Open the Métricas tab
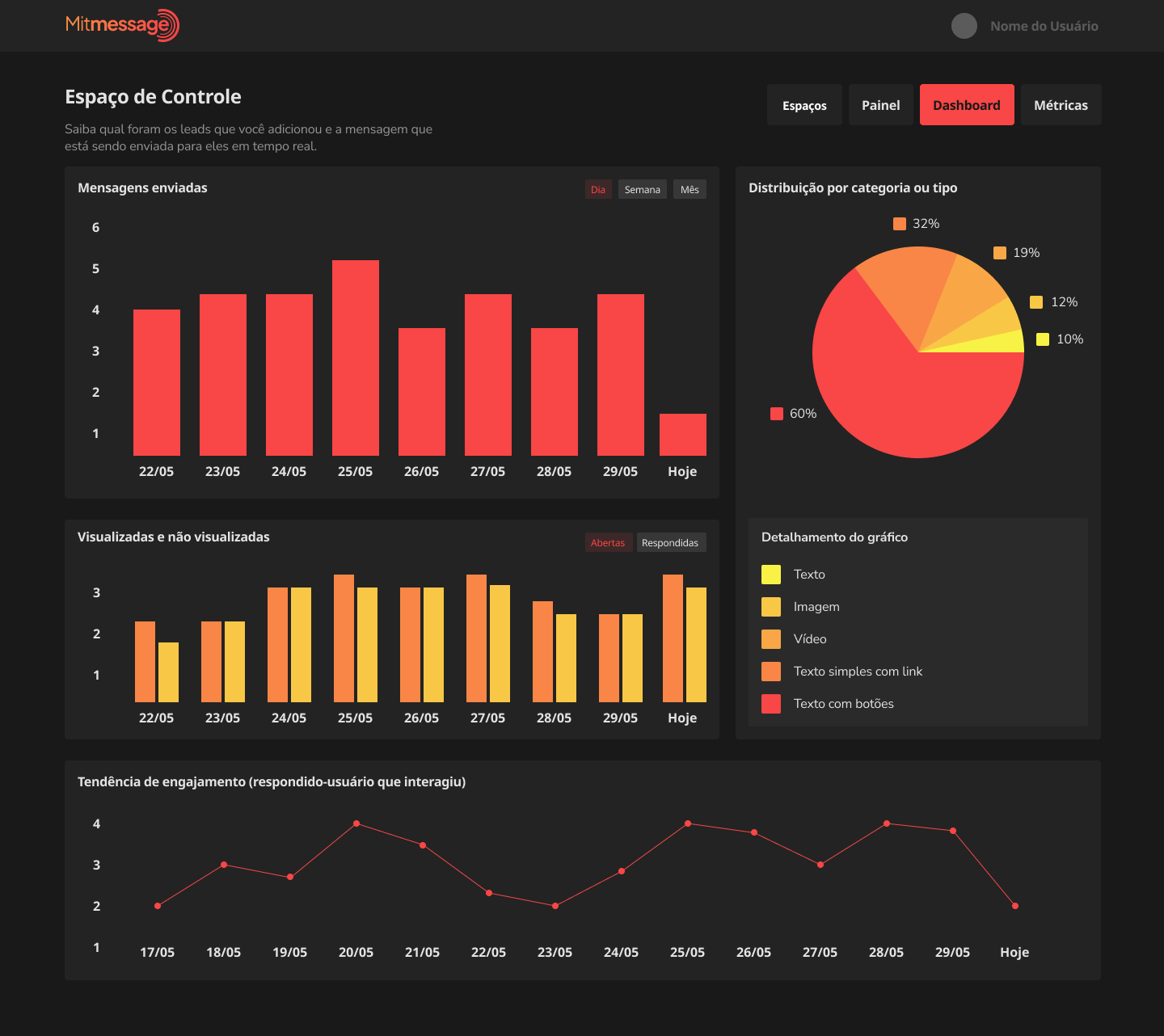This screenshot has height=1036, width=1164. [x=1061, y=105]
